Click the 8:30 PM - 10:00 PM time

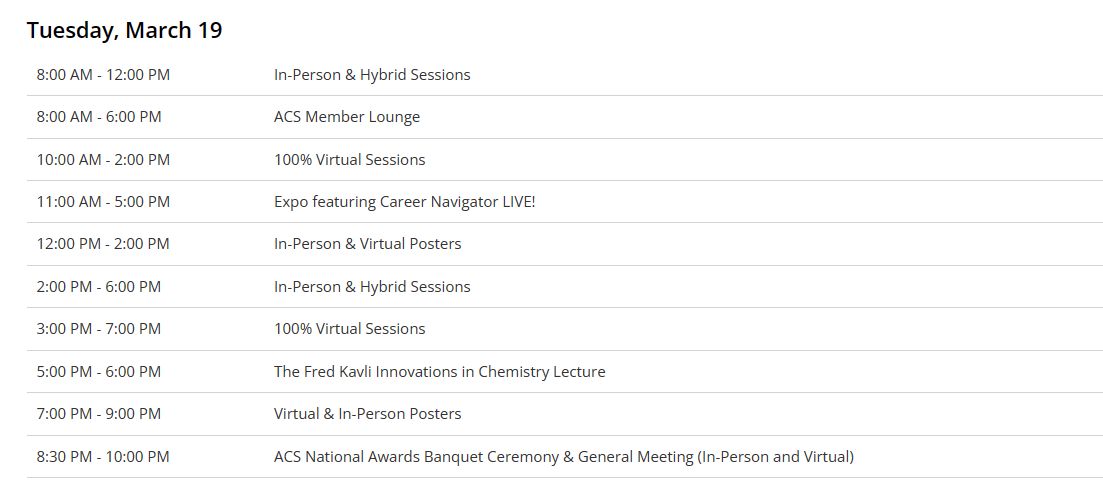[103, 457]
